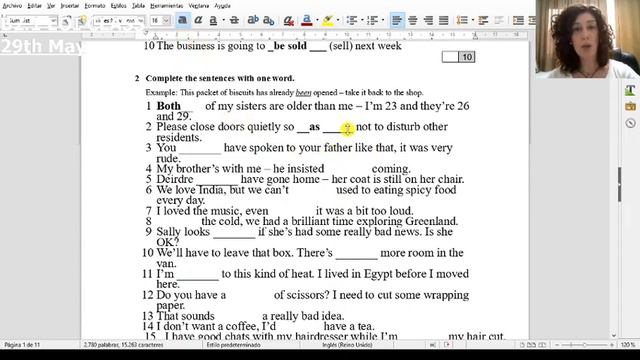Open the Insertar menu
Viewport: 640px width, 360px height.
coord(69,6)
